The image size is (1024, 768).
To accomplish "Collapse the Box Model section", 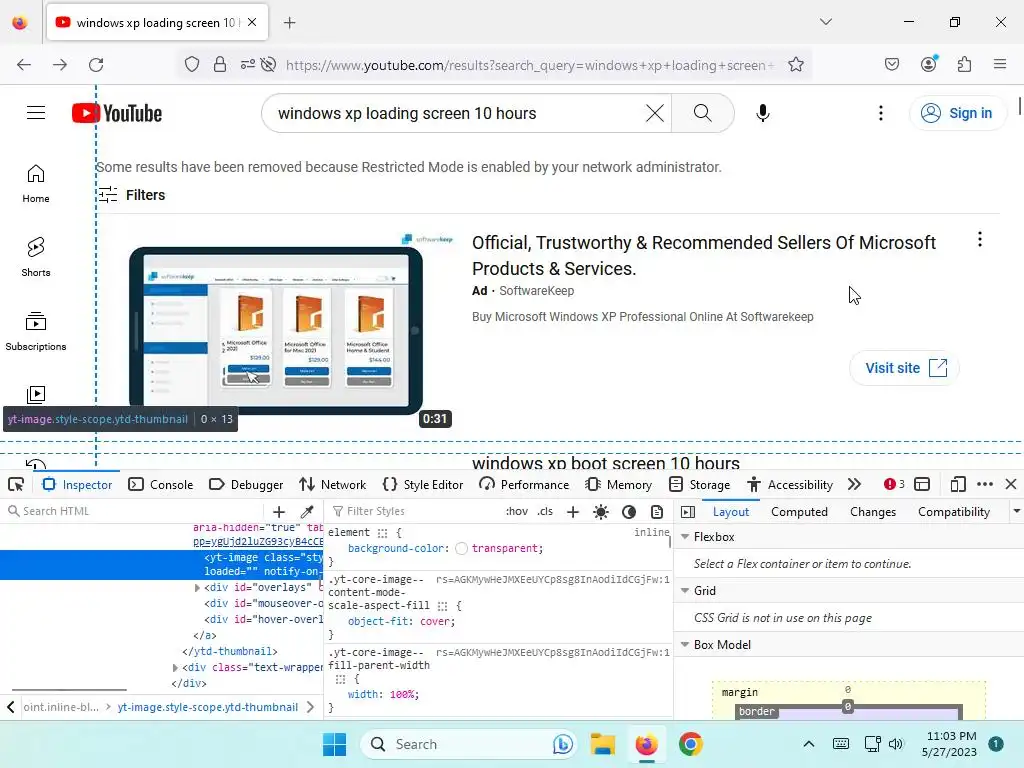I will 685,645.
